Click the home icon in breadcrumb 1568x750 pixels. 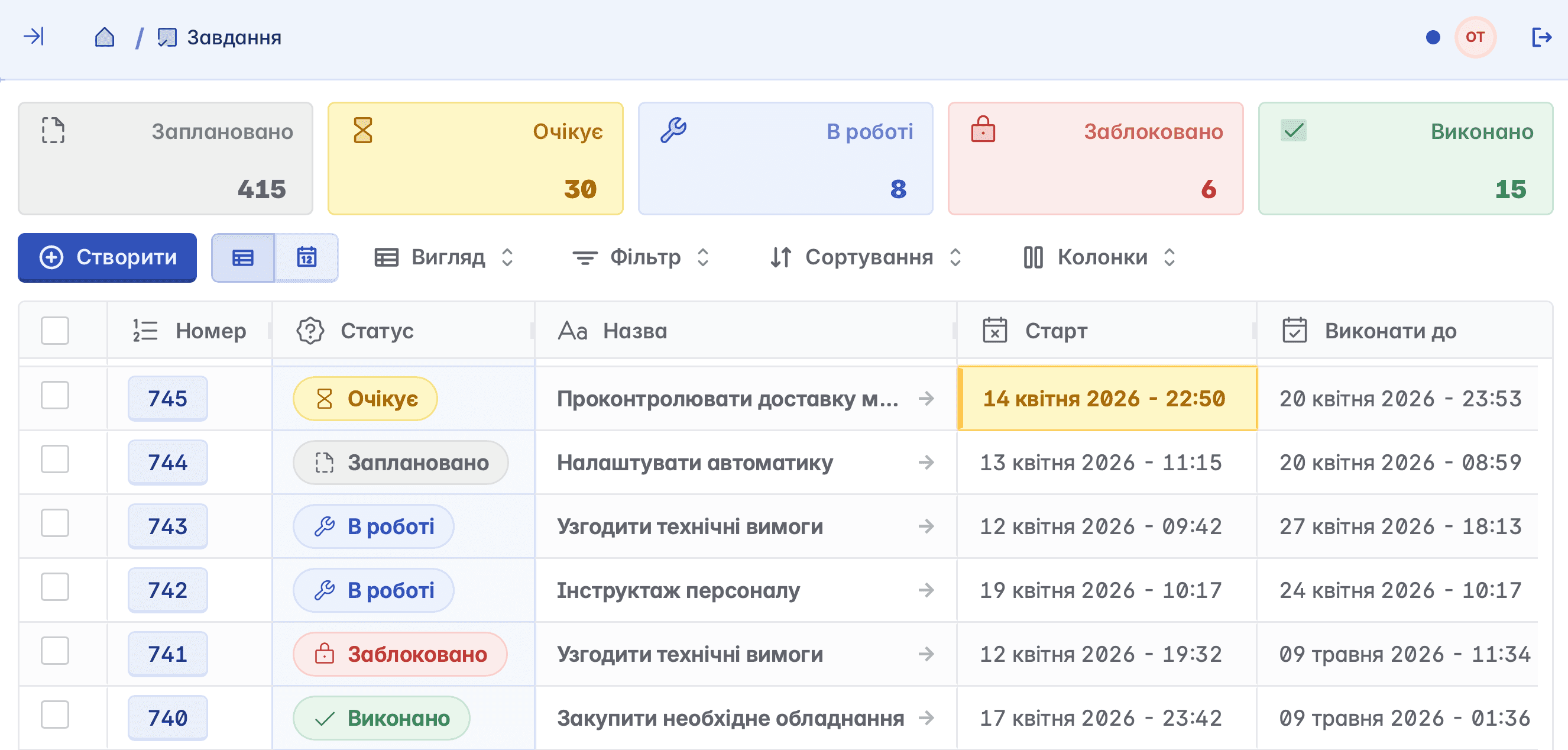pyautogui.click(x=105, y=37)
